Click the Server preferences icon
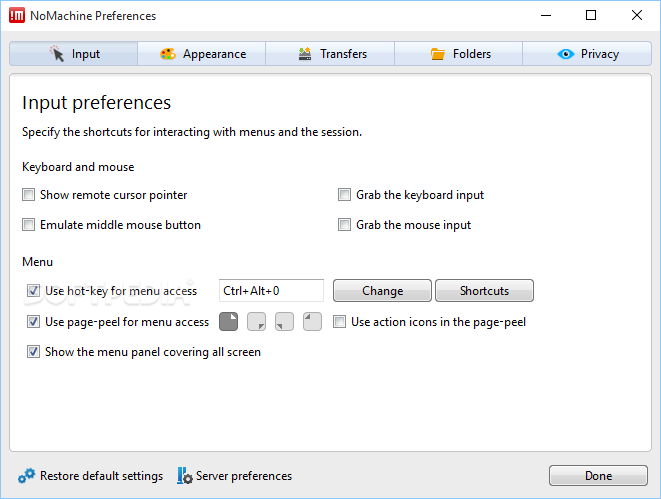 click(185, 476)
